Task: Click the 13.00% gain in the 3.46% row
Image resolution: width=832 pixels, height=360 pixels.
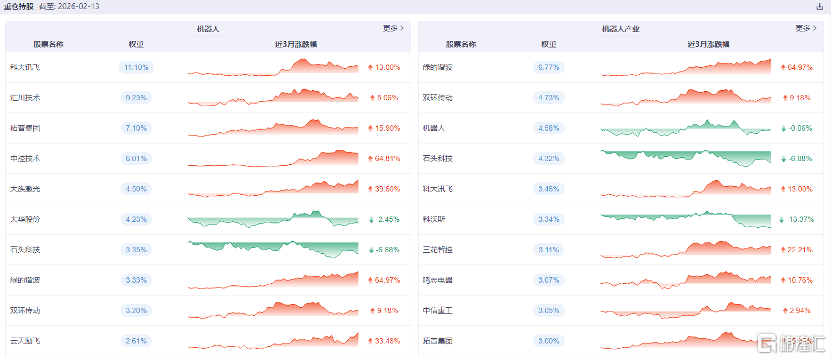Action: tap(801, 189)
